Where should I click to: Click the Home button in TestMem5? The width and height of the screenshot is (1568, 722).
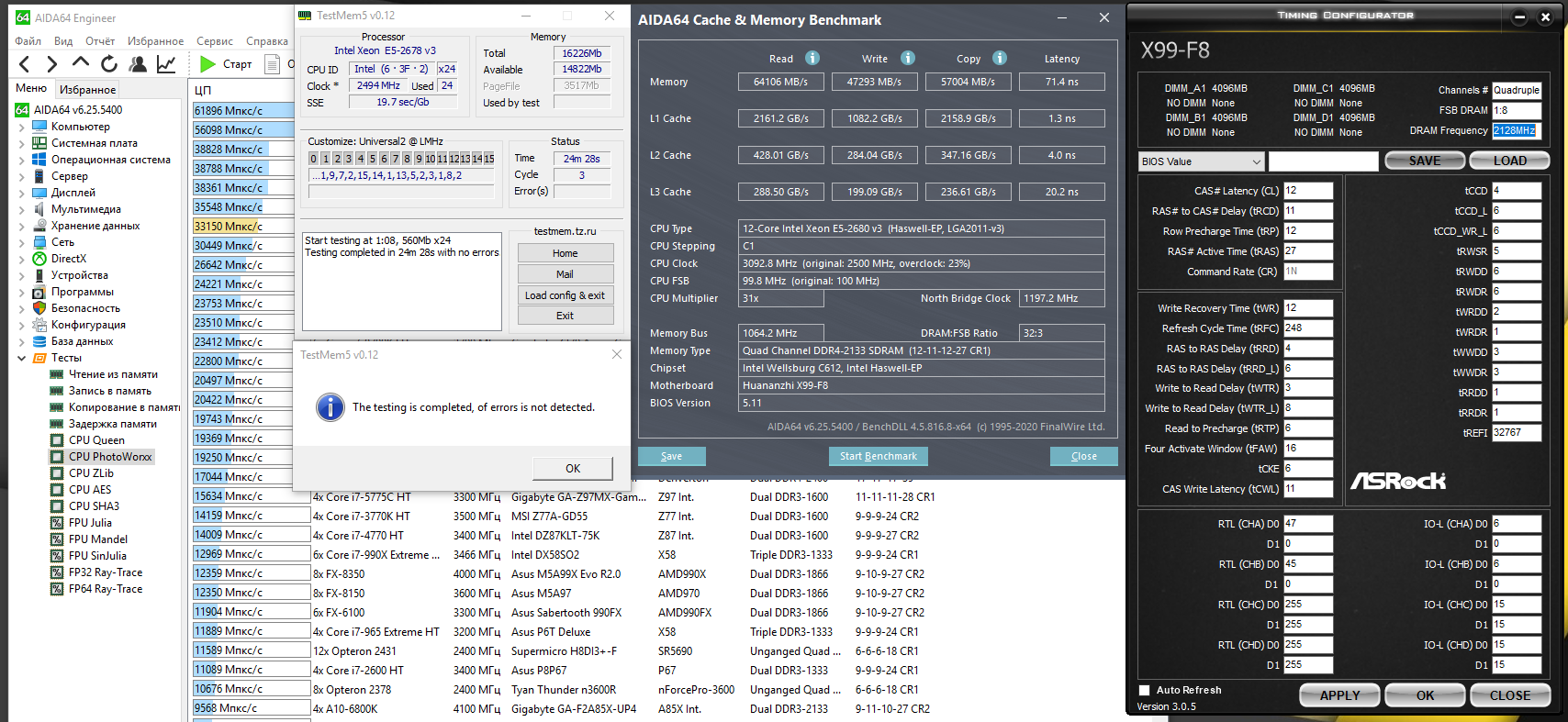566,253
